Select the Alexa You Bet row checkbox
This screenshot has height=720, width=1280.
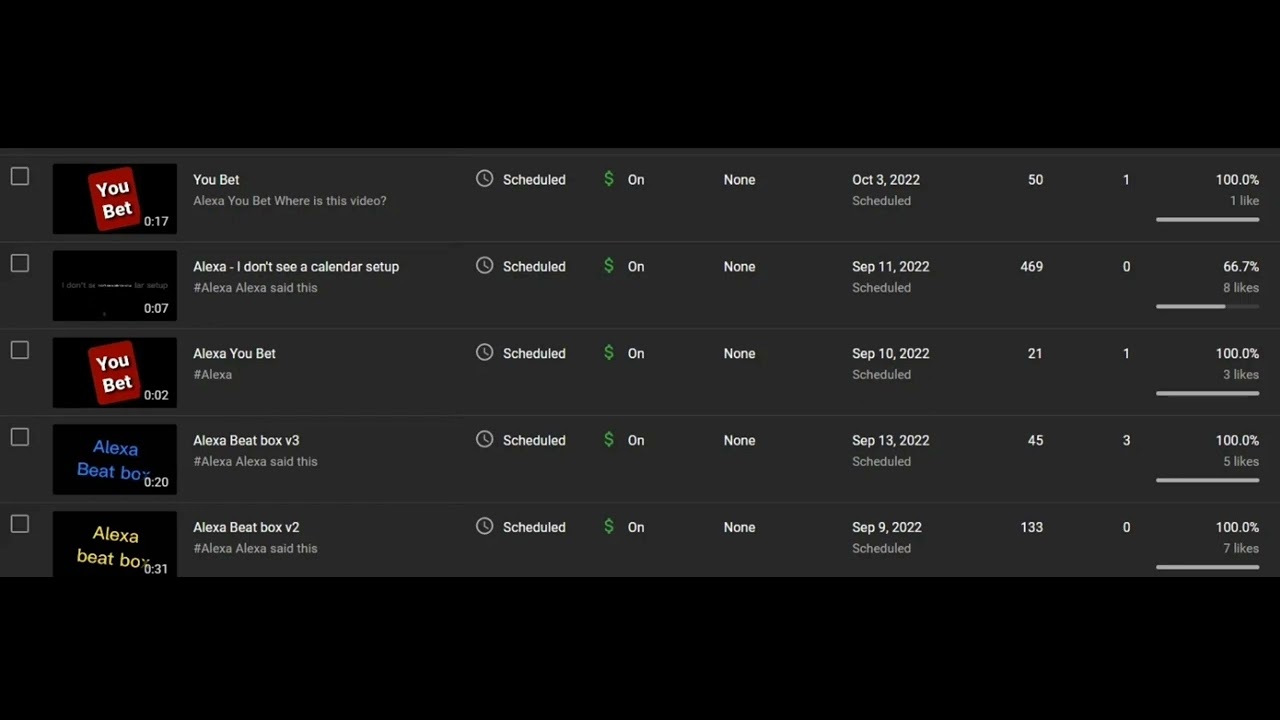[x=20, y=351]
